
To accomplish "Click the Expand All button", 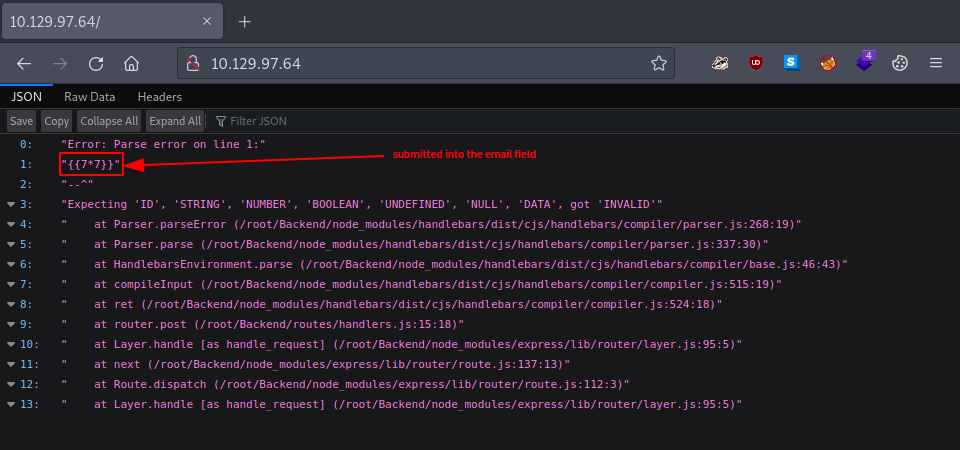I will pos(175,121).
